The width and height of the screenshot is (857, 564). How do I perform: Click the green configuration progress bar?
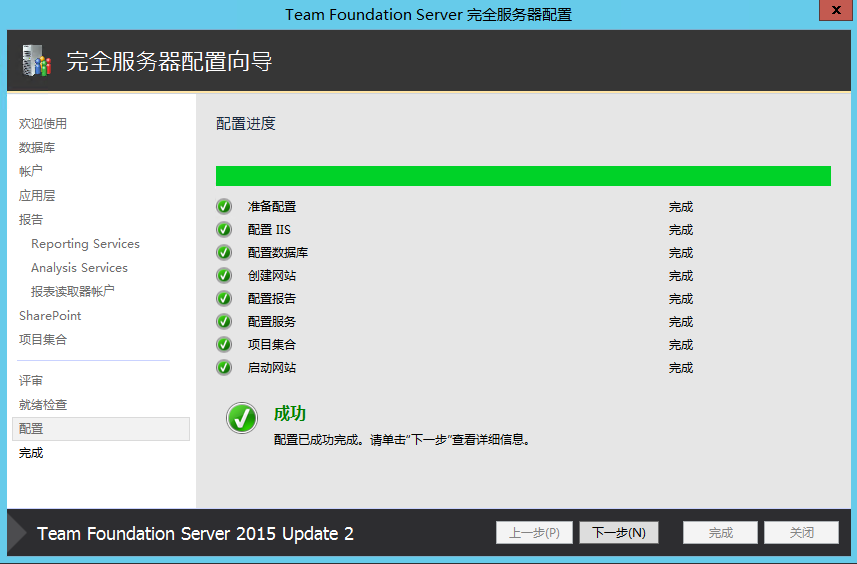(x=523, y=176)
